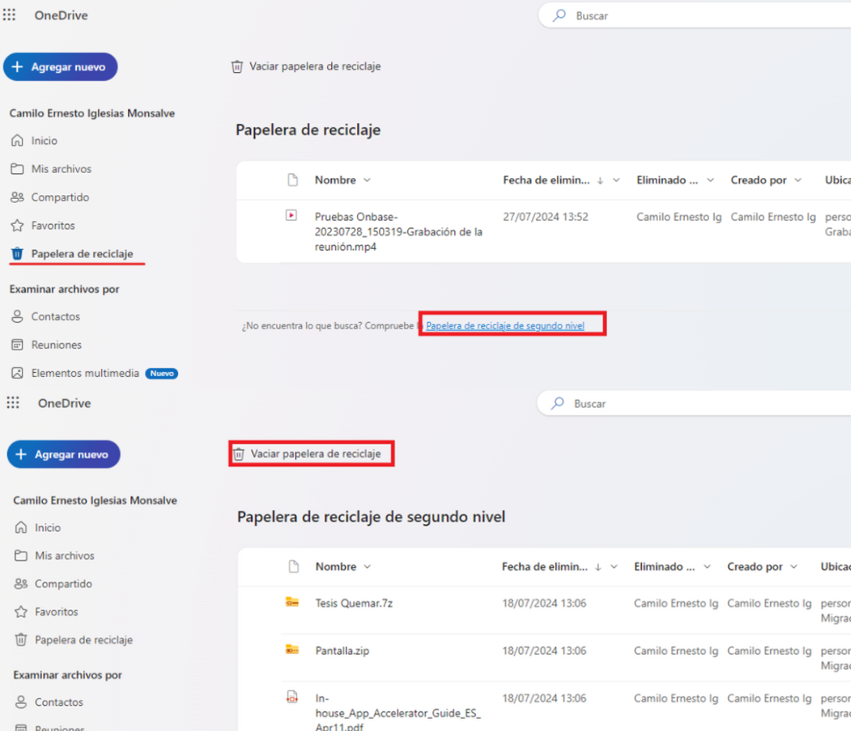Expand the Fecha de elimin column menu, first-level table
This screenshot has height=731, width=851.
coord(616,180)
